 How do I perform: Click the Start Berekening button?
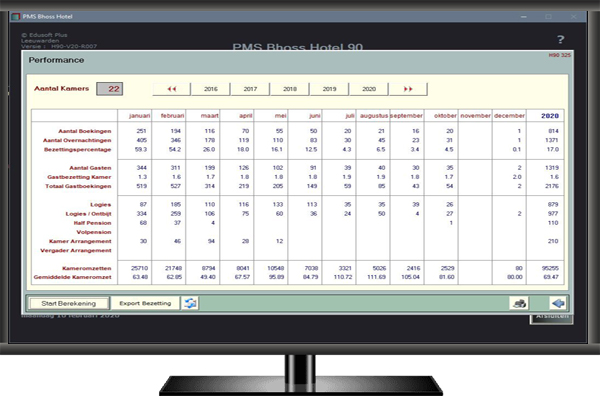pos(68,303)
